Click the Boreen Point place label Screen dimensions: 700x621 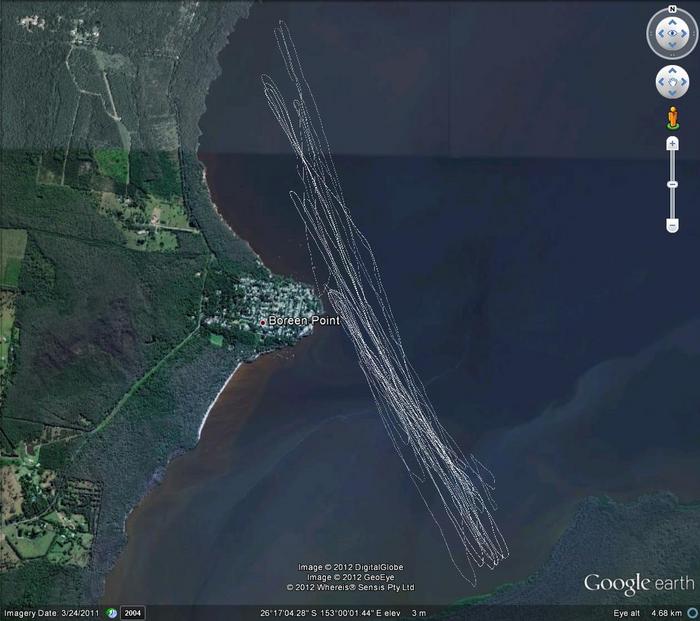(304, 321)
